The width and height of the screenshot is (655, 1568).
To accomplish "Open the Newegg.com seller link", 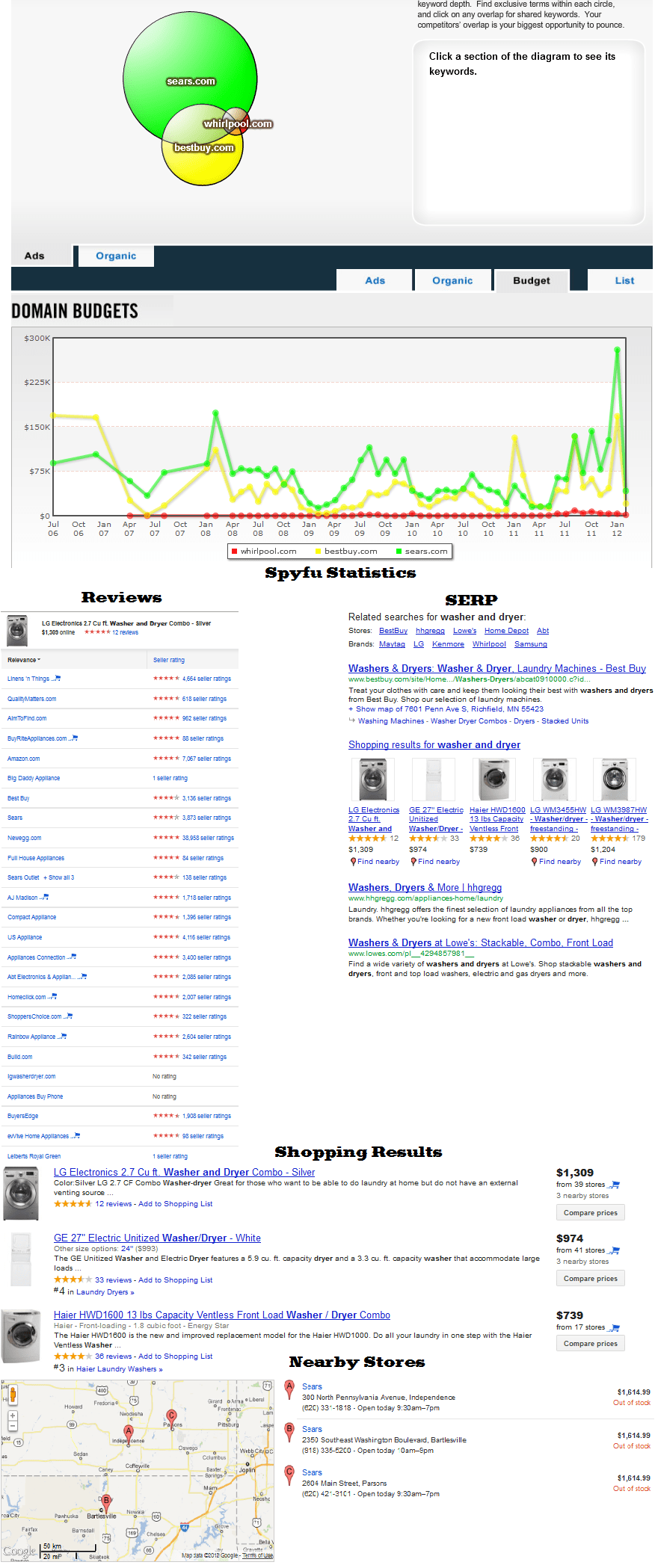I will pyautogui.click(x=25, y=838).
